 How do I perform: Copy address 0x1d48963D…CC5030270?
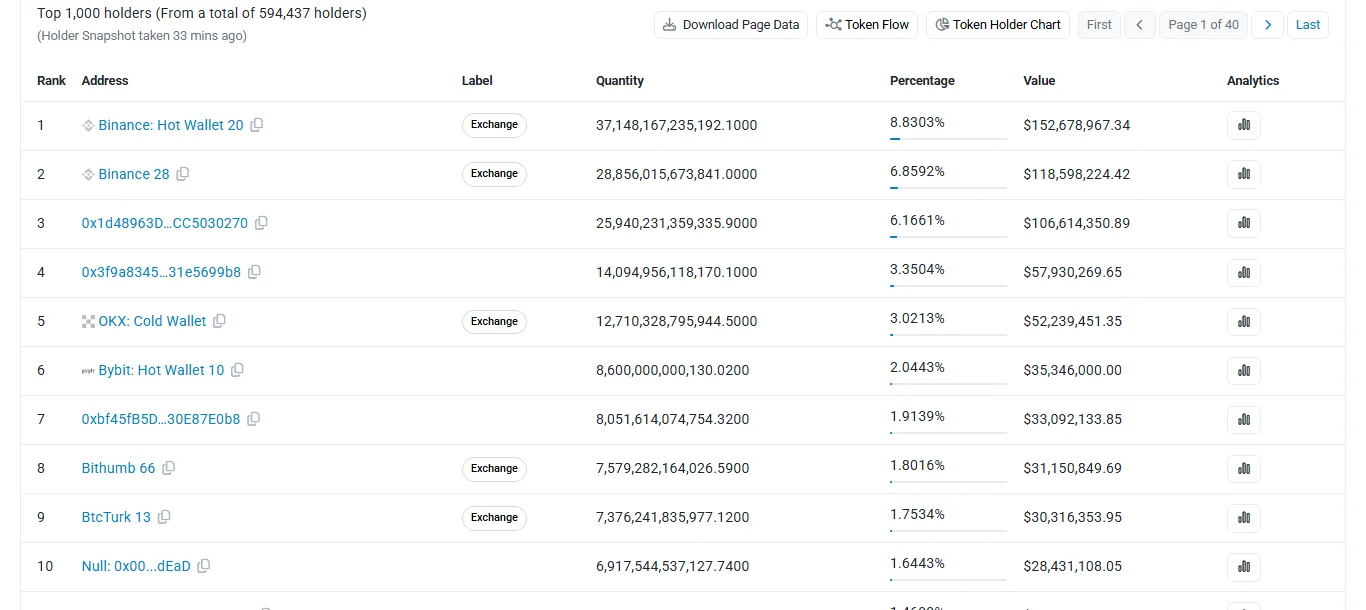pos(261,223)
